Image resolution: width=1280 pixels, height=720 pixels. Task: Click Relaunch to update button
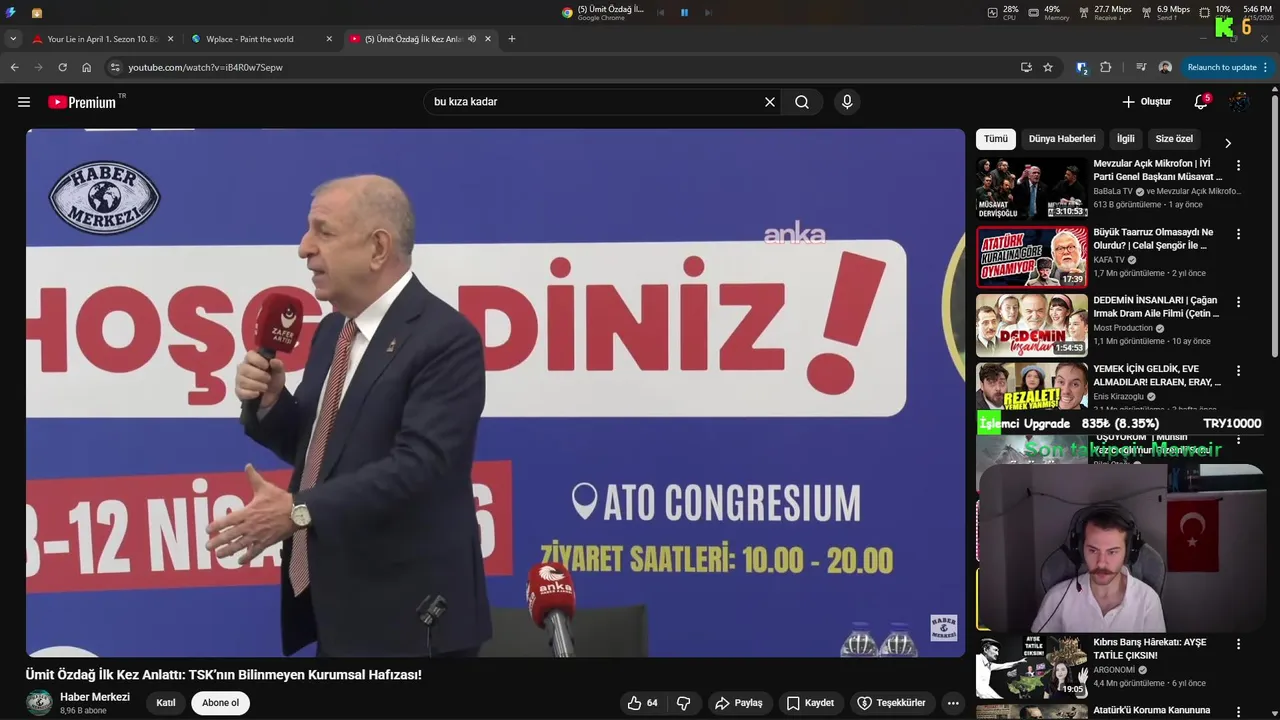(1228, 67)
